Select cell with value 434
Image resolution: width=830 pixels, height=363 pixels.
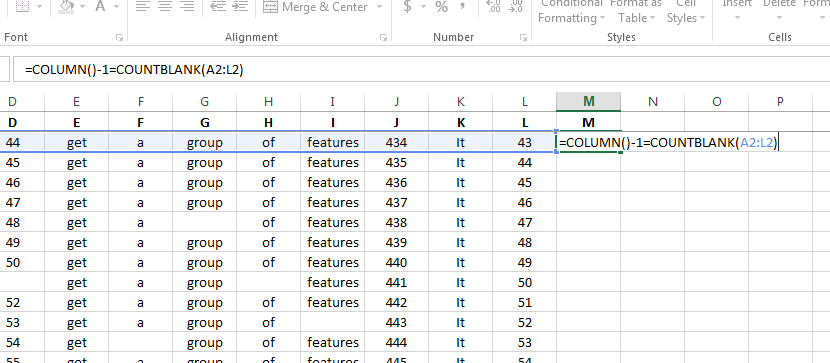pos(396,142)
